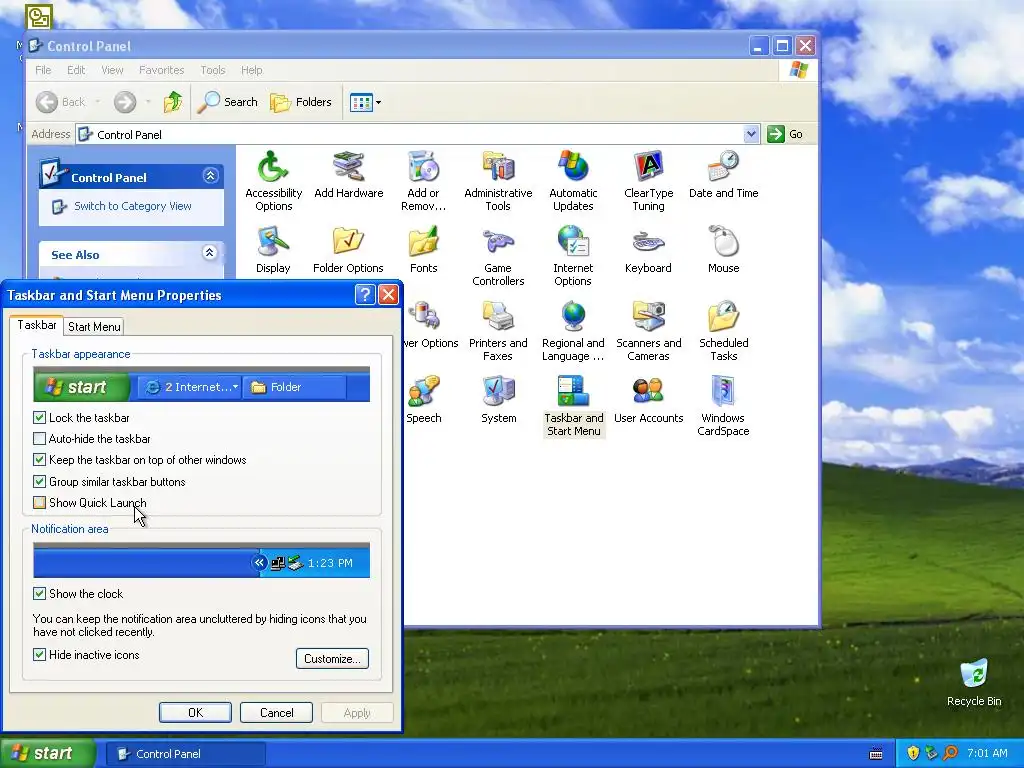Open the Tools menu
Image resolution: width=1024 pixels, height=768 pixels.
click(x=212, y=70)
